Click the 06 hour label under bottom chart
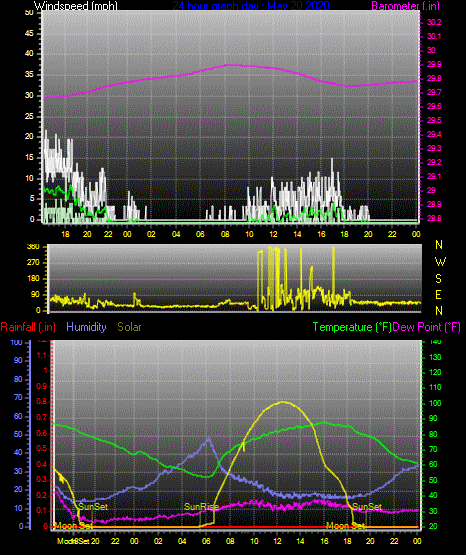This screenshot has height=555, width=466. click(206, 541)
